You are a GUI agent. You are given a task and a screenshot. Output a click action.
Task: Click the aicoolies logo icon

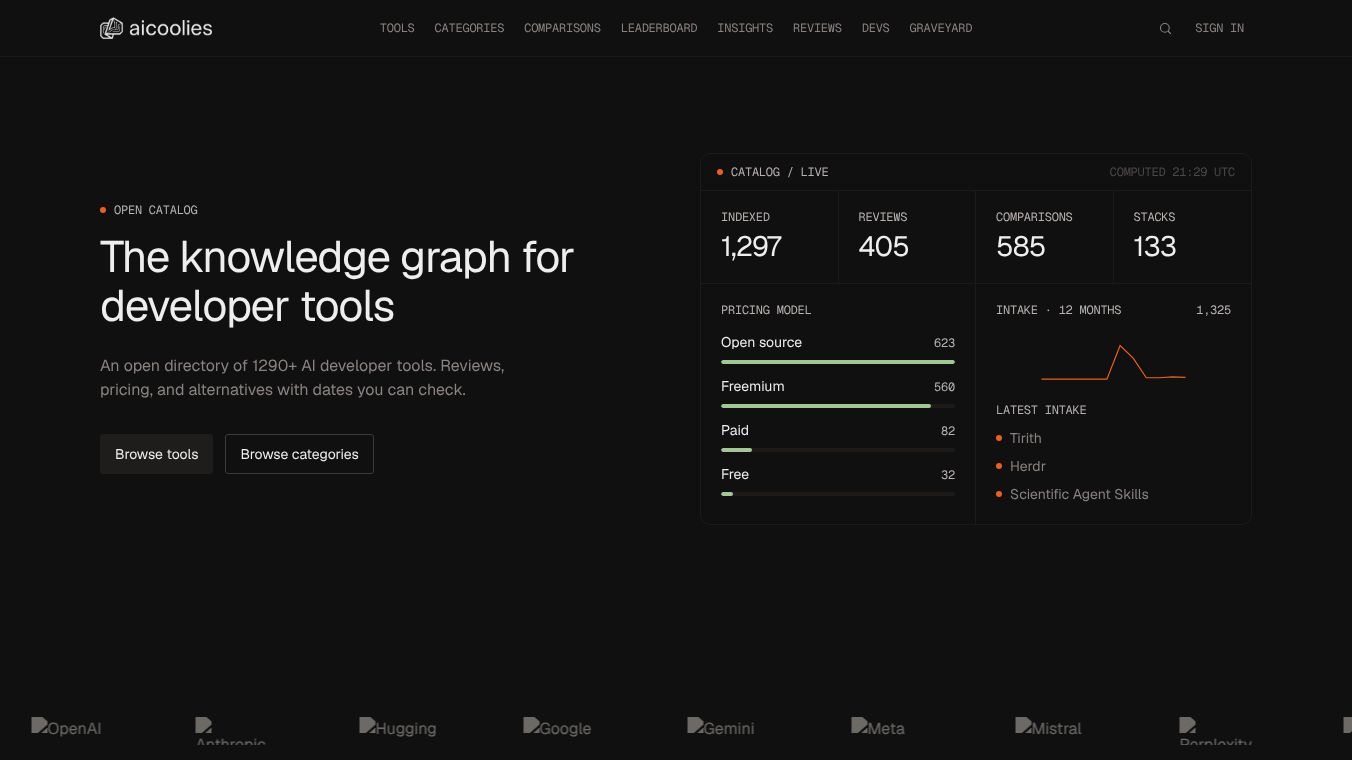click(111, 29)
